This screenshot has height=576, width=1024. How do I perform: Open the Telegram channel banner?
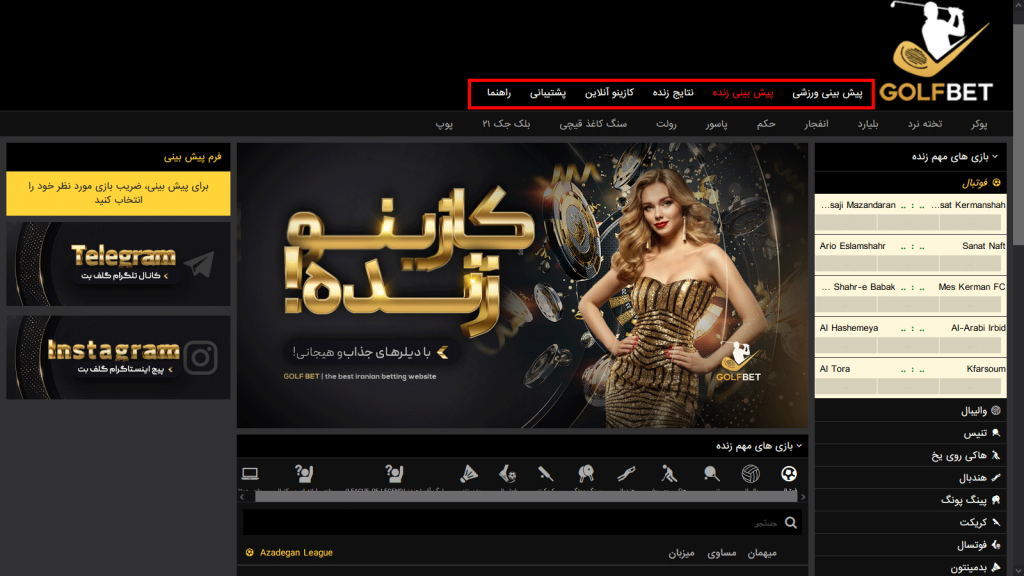[x=118, y=264]
